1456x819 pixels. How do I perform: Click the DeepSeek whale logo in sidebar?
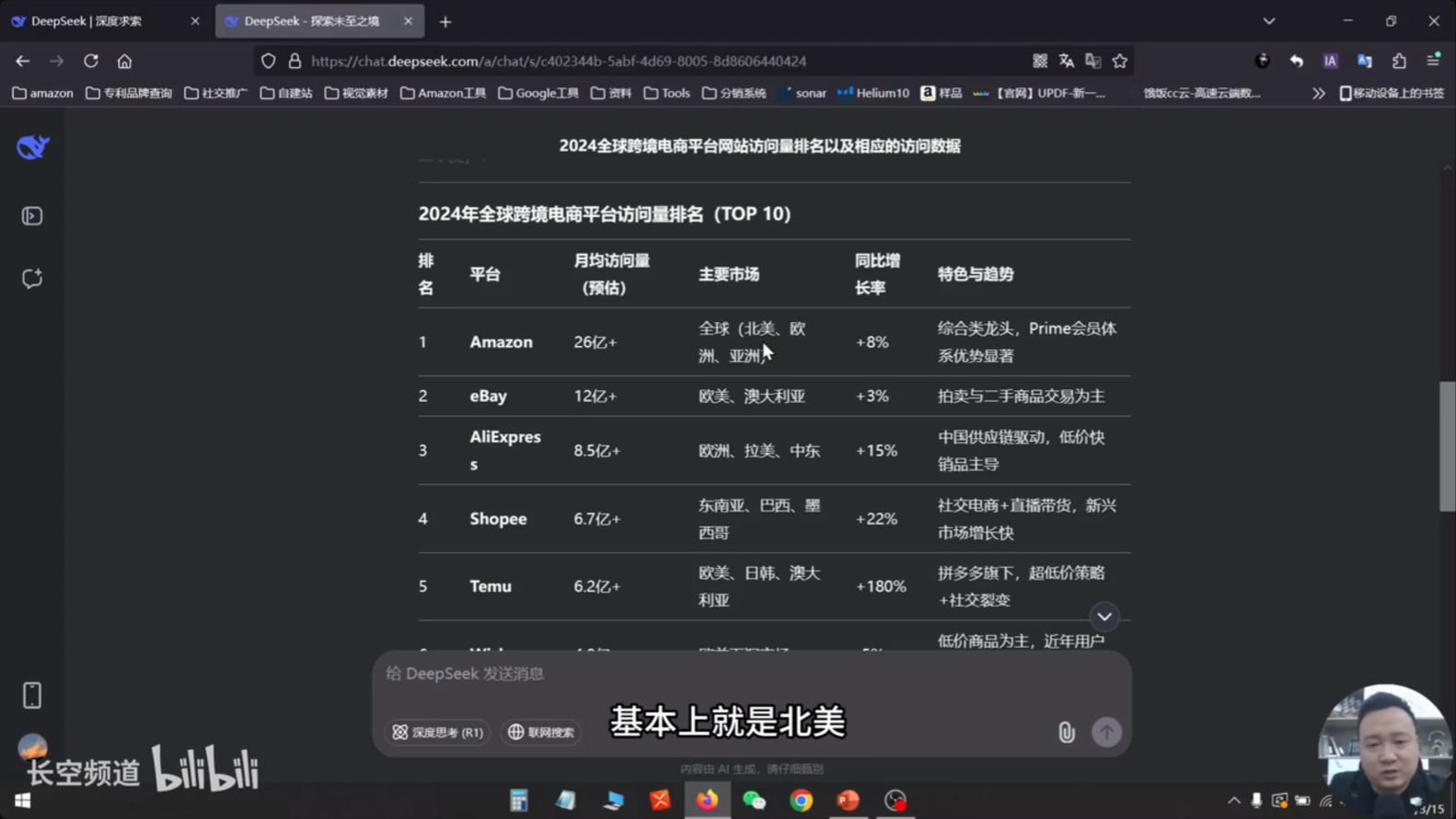pyautogui.click(x=32, y=146)
